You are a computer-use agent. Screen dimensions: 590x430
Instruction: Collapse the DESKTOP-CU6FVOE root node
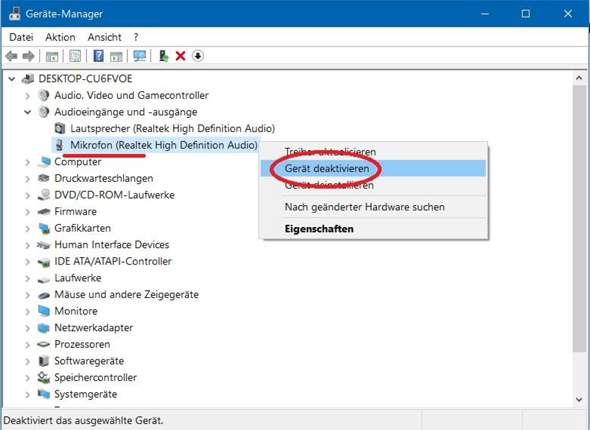(12, 79)
